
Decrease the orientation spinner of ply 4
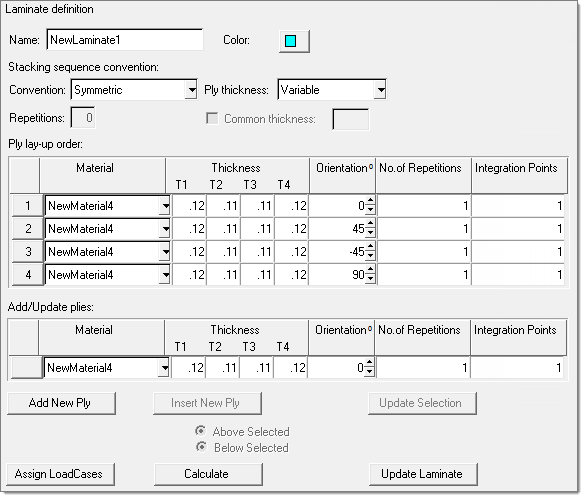pos(370,279)
